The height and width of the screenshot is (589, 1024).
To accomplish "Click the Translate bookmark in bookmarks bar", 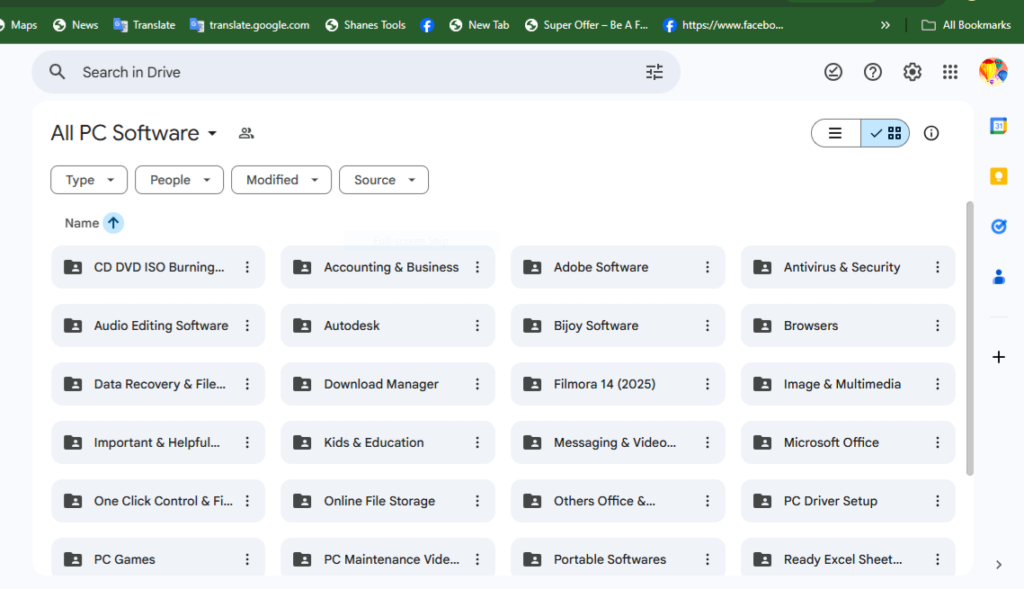I will coord(144,25).
